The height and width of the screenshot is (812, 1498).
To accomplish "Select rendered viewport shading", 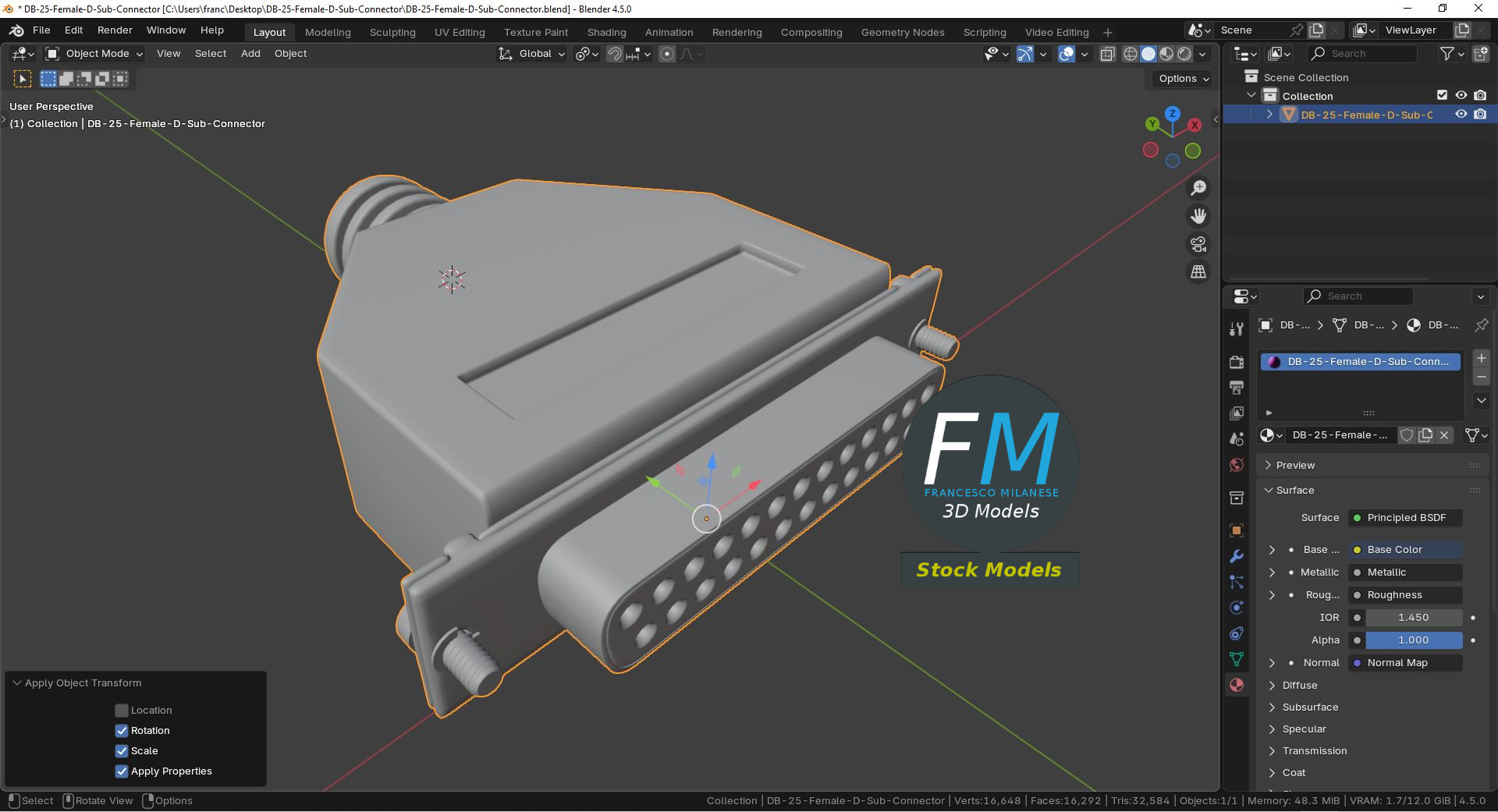I will 1184,54.
